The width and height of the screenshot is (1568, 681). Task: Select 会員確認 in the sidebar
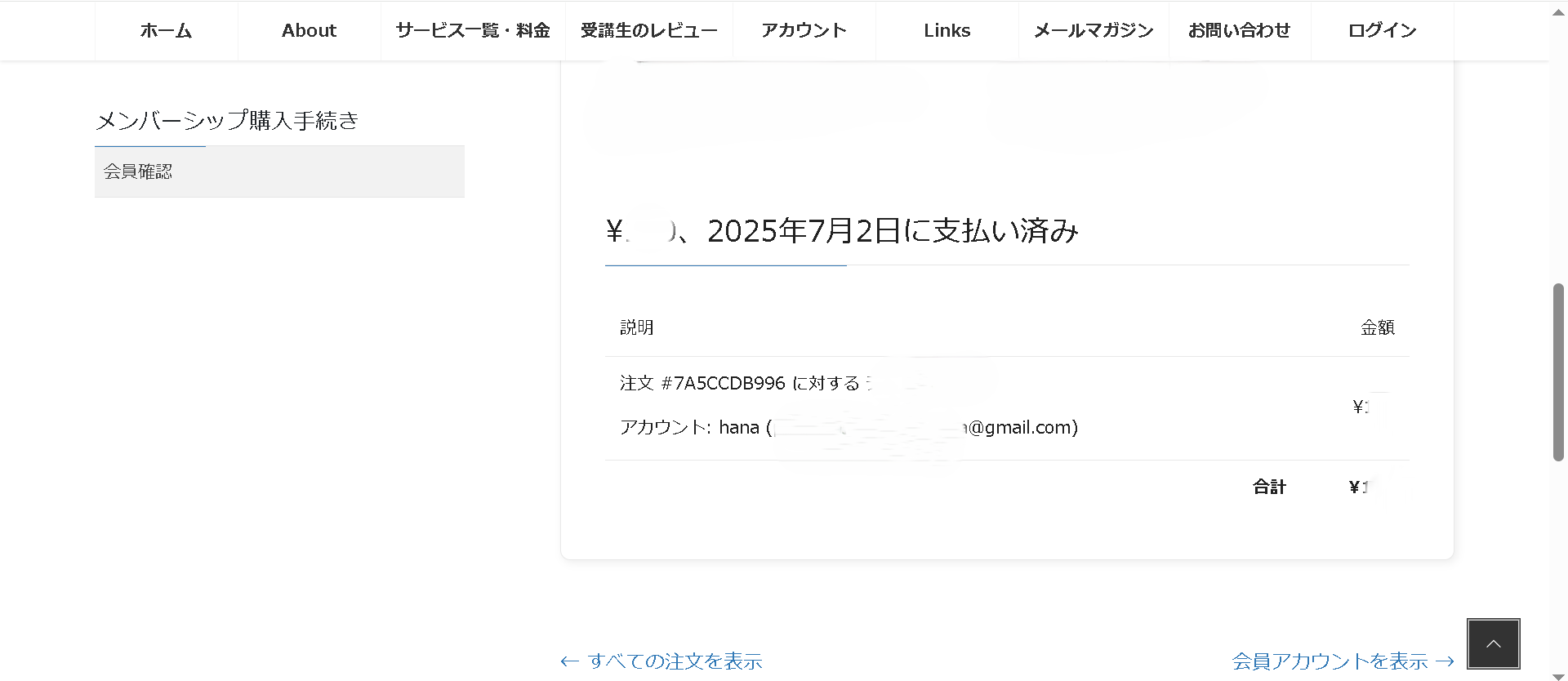138,171
